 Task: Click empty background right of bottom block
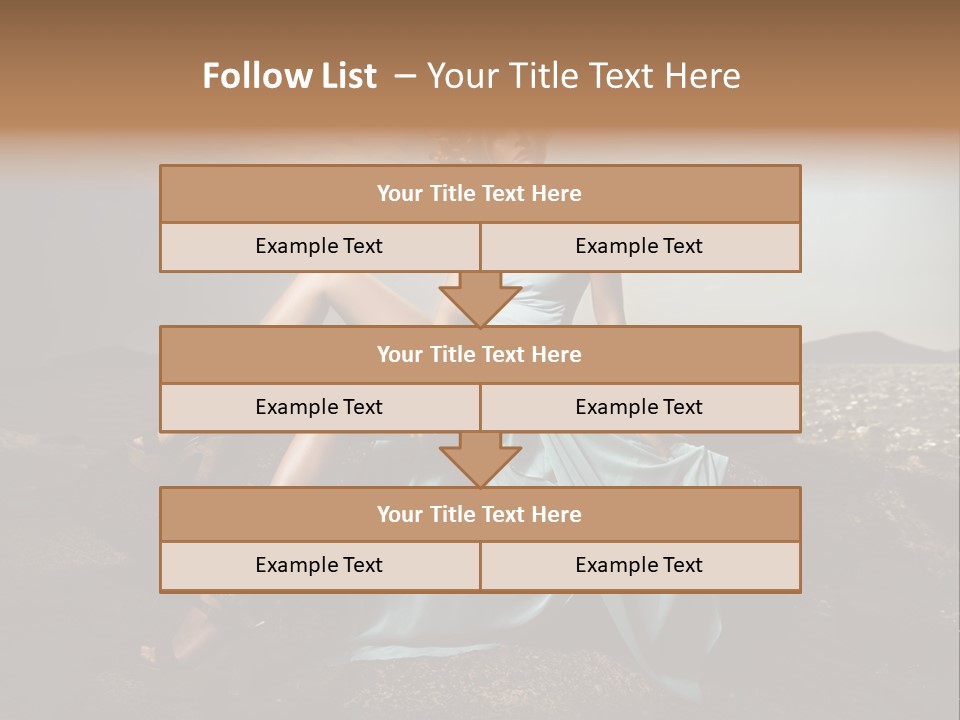[x=880, y=540]
